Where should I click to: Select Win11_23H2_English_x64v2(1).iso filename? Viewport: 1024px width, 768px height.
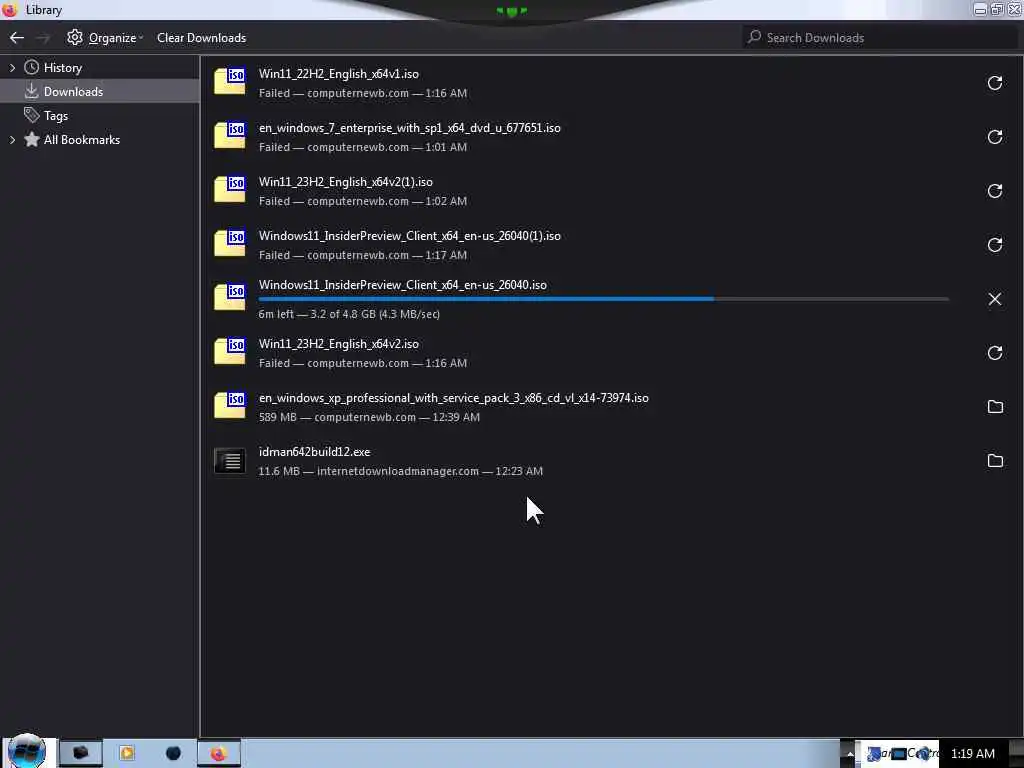(x=345, y=182)
